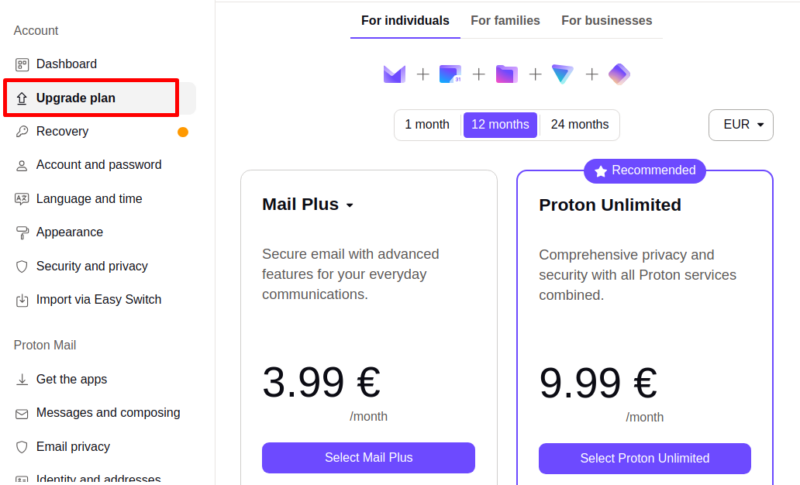Select the 12 months billing cycle
This screenshot has width=800, height=485.
500,125
